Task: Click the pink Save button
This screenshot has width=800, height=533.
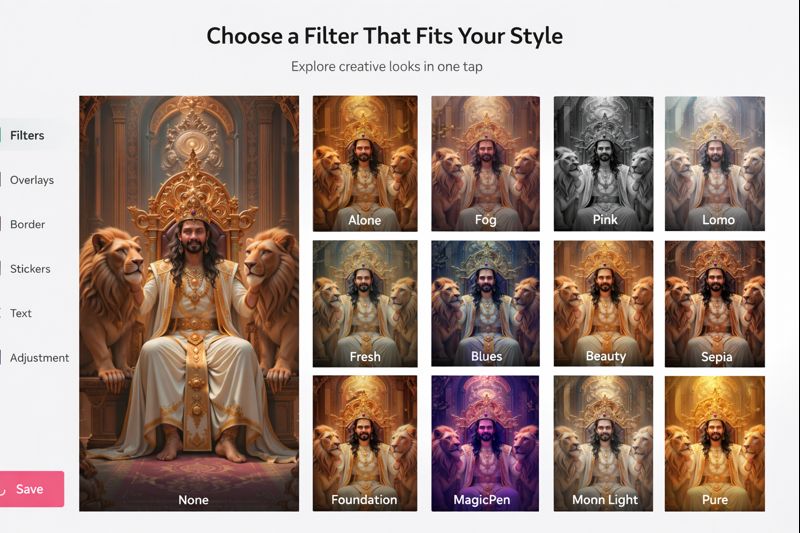Action: click(x=32, y=489)
